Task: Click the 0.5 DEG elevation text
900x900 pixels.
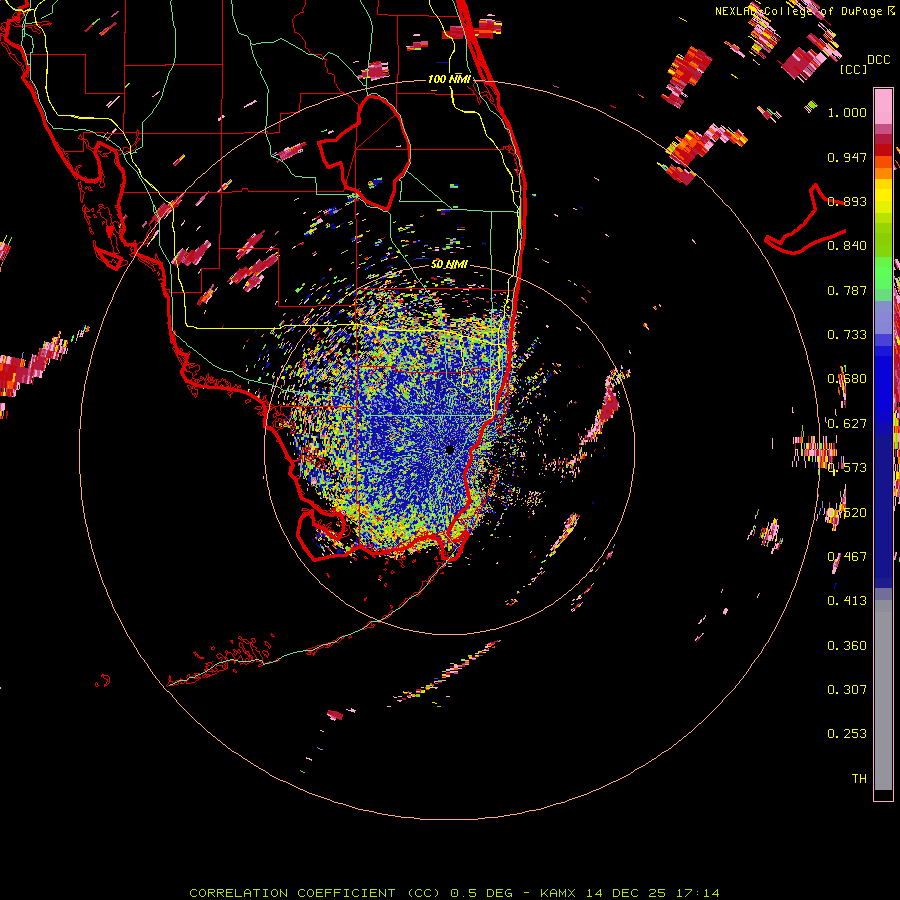Action: tap(480, 893)
